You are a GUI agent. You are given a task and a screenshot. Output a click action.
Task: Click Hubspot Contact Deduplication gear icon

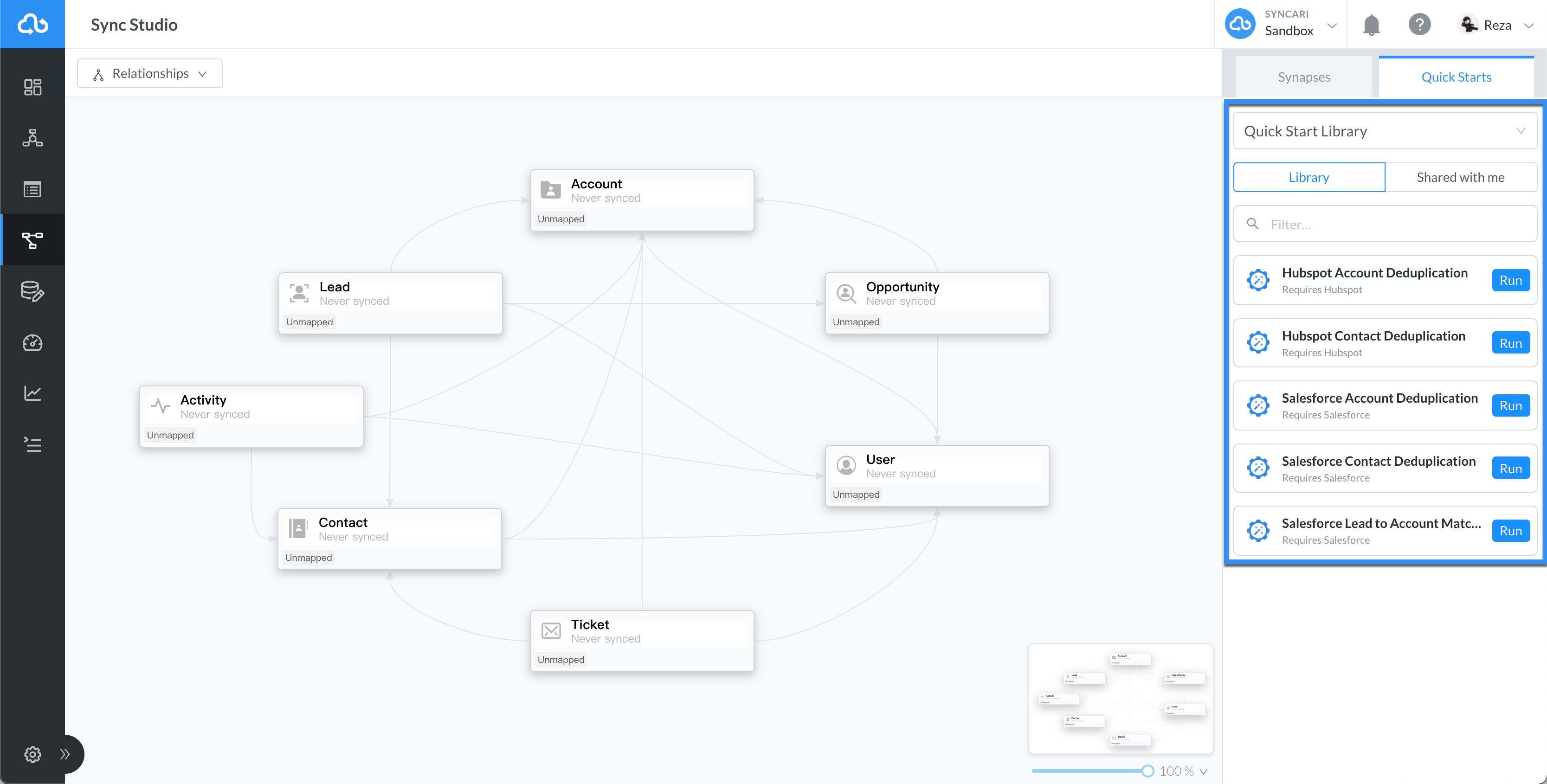[1257, 343]
